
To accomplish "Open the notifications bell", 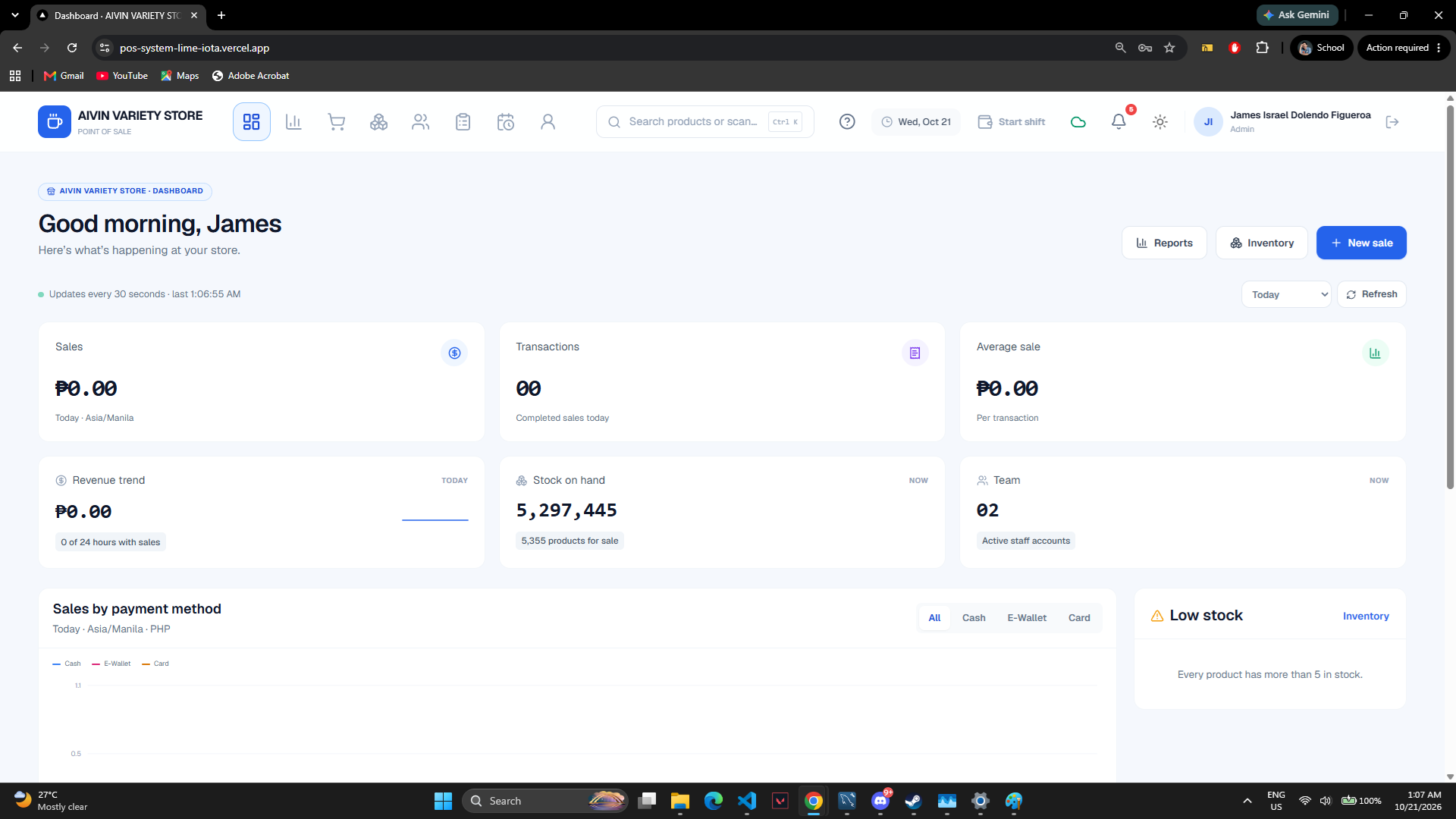I will click(x=1119, y=121).
